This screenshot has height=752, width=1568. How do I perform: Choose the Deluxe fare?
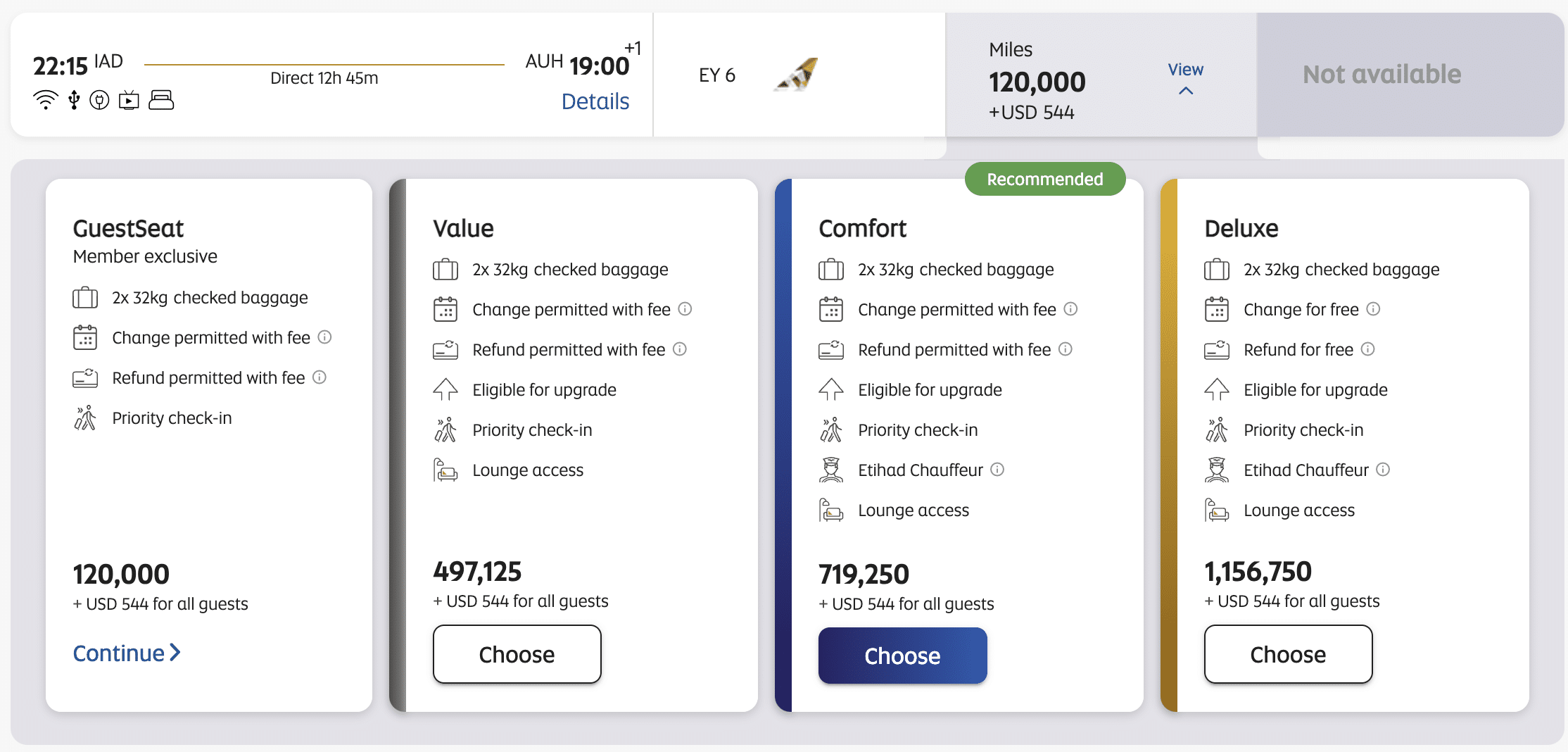[1288, 654]
